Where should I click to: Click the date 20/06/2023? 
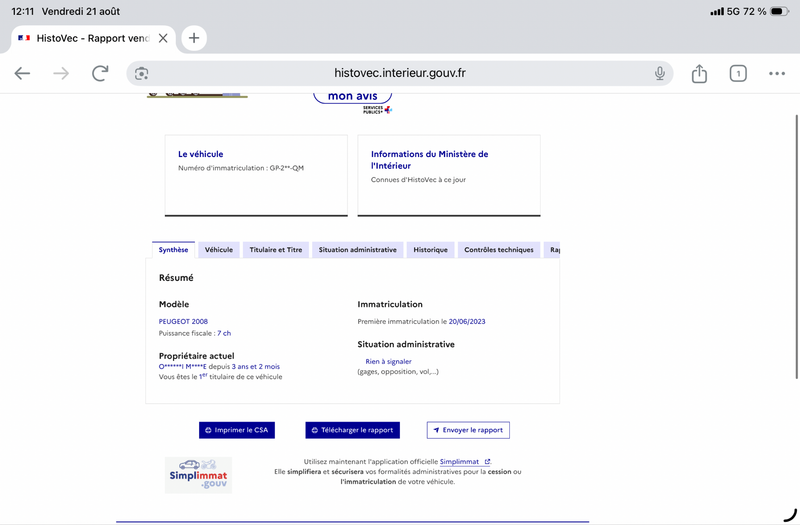point(467,321)
